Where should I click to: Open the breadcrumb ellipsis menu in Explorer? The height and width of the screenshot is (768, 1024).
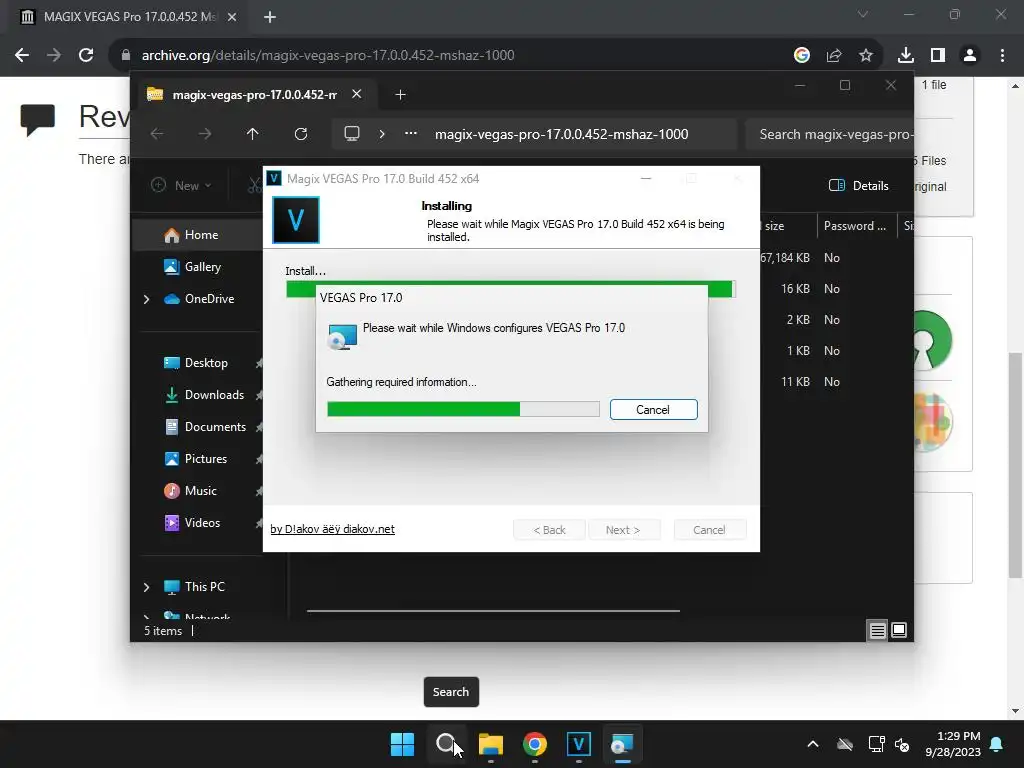411,133
